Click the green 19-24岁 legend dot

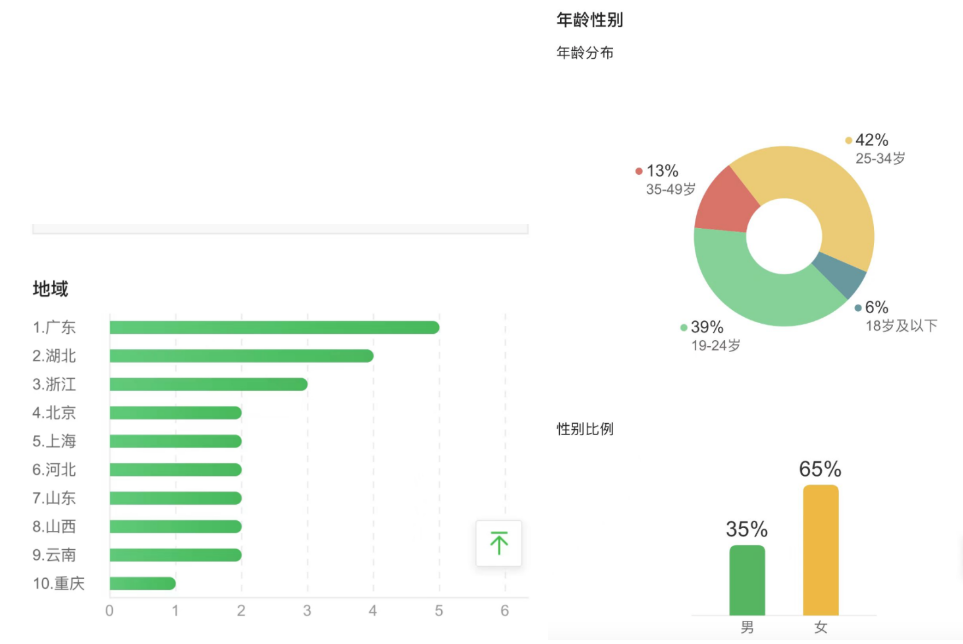point(684,327)
